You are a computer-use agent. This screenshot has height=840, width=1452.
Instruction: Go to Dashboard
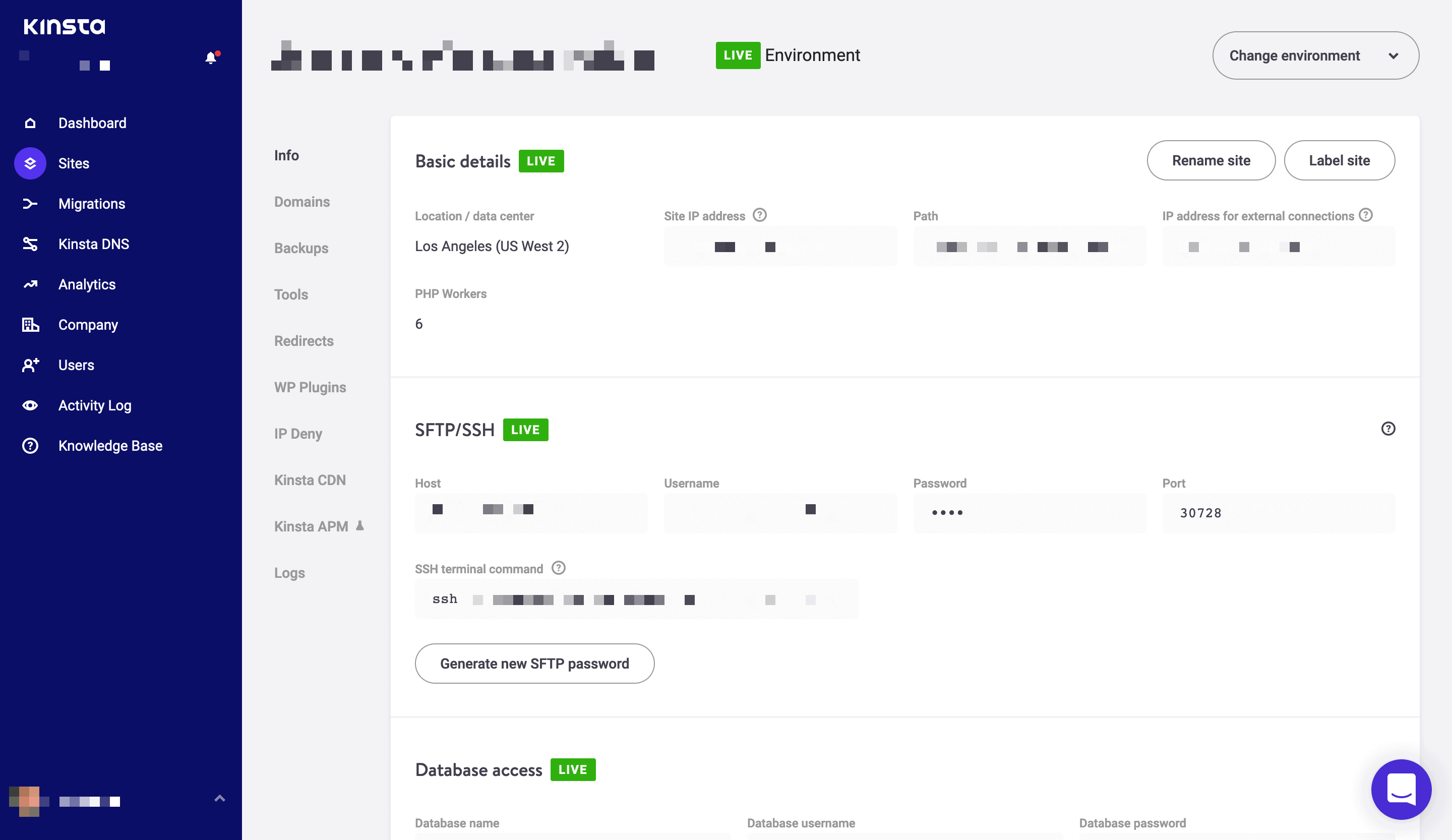coord(92,123)
